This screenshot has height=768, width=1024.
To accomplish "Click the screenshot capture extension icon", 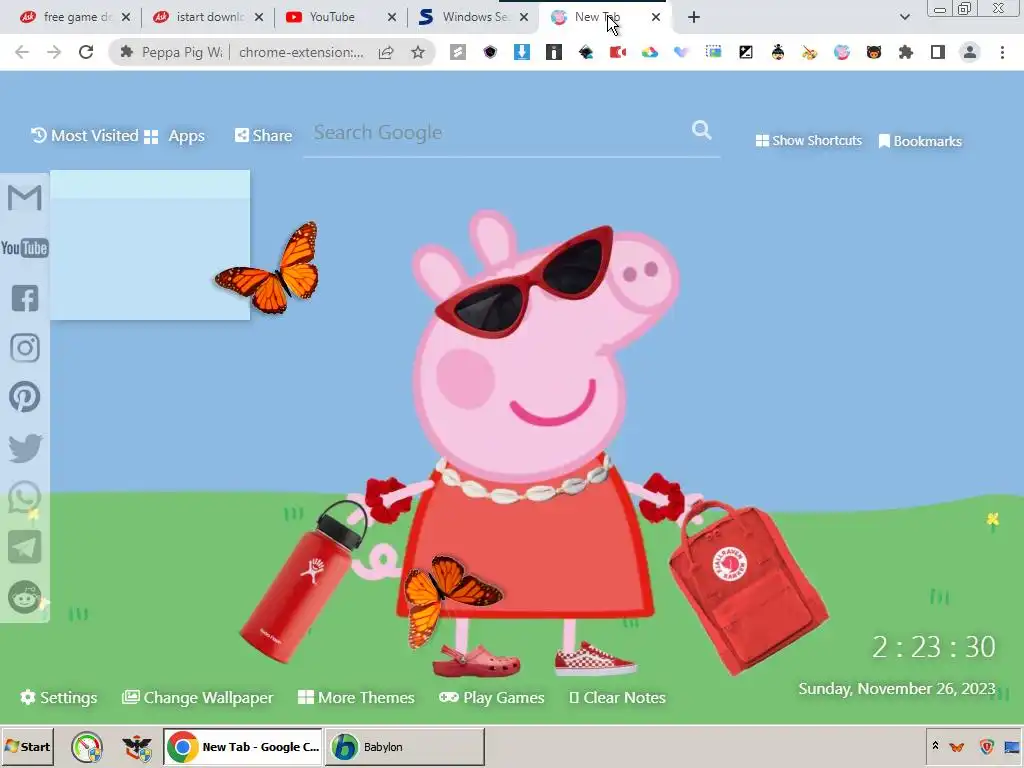I will tap(714, 52).
